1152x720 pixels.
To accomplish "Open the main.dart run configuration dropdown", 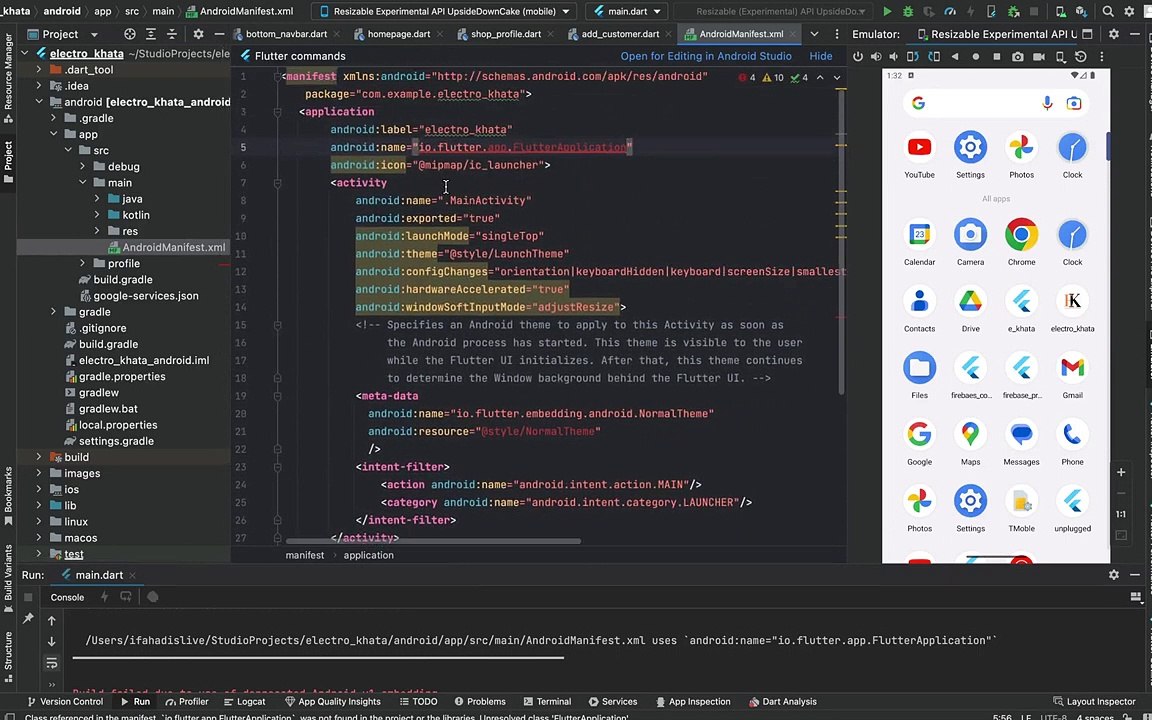I will tap(628, 12).
